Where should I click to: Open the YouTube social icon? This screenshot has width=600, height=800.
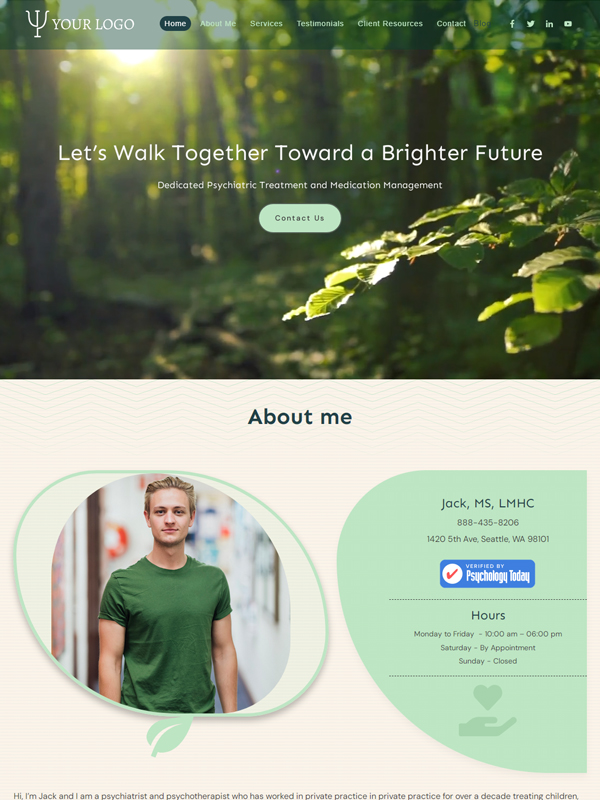click(568, 24)
